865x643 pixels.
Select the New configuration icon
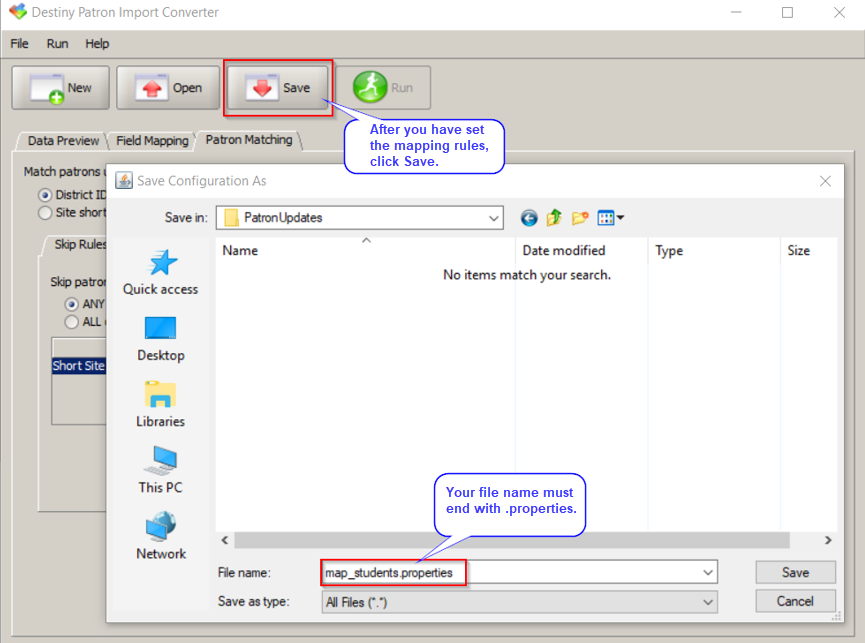59,87
